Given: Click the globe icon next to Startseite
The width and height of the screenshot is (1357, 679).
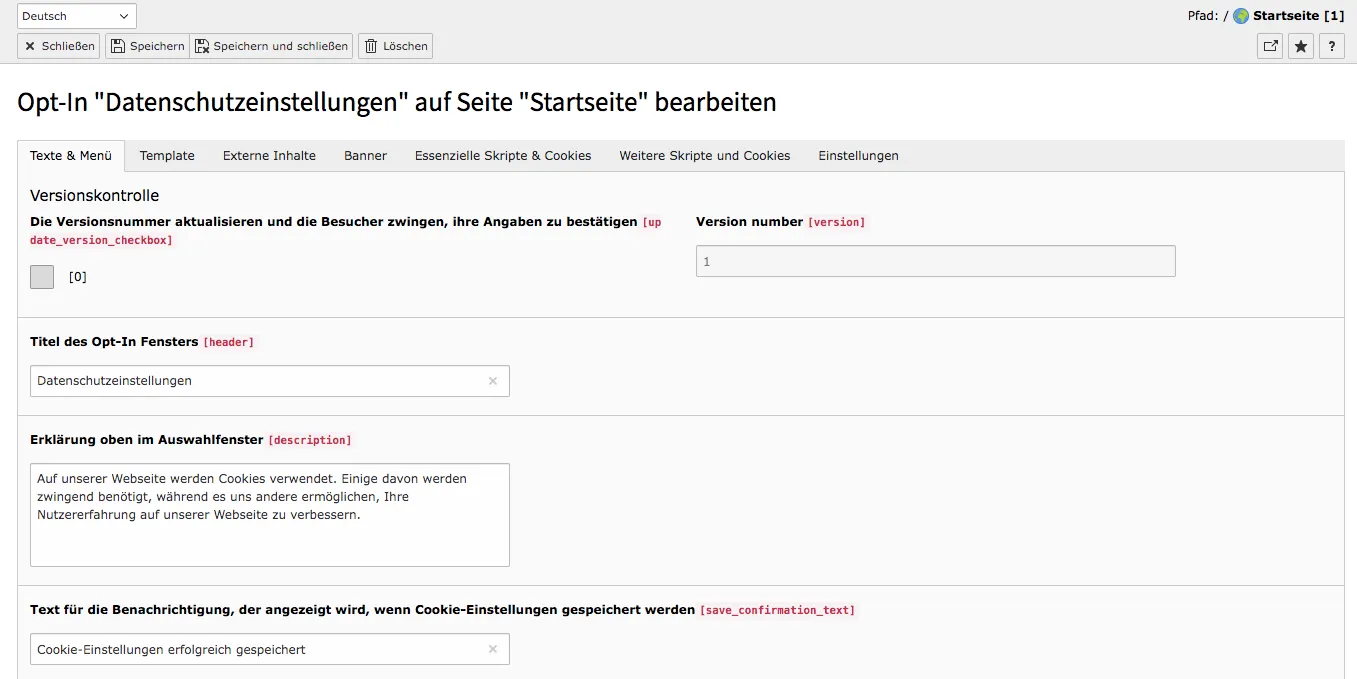Looking at the screenshot, I should click(x=1241, y=16).
